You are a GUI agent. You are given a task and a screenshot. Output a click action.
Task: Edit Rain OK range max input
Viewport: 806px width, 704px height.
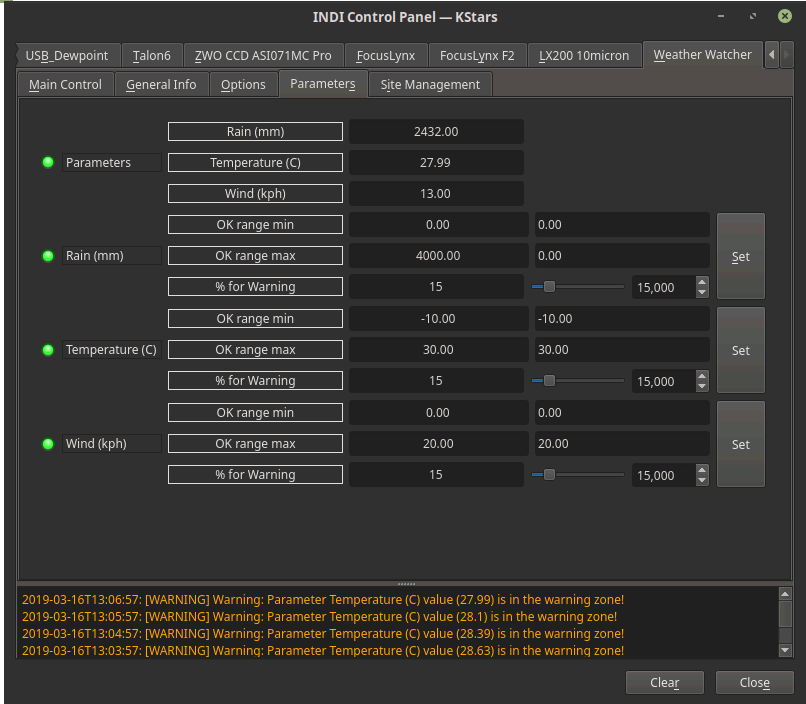tap(622, 255)
